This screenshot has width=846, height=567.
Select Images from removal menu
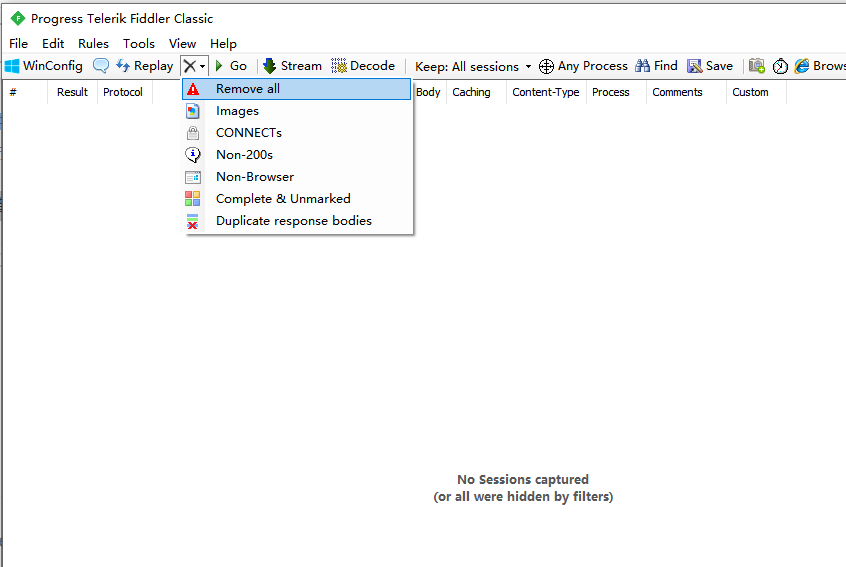(x=297, y=111)
